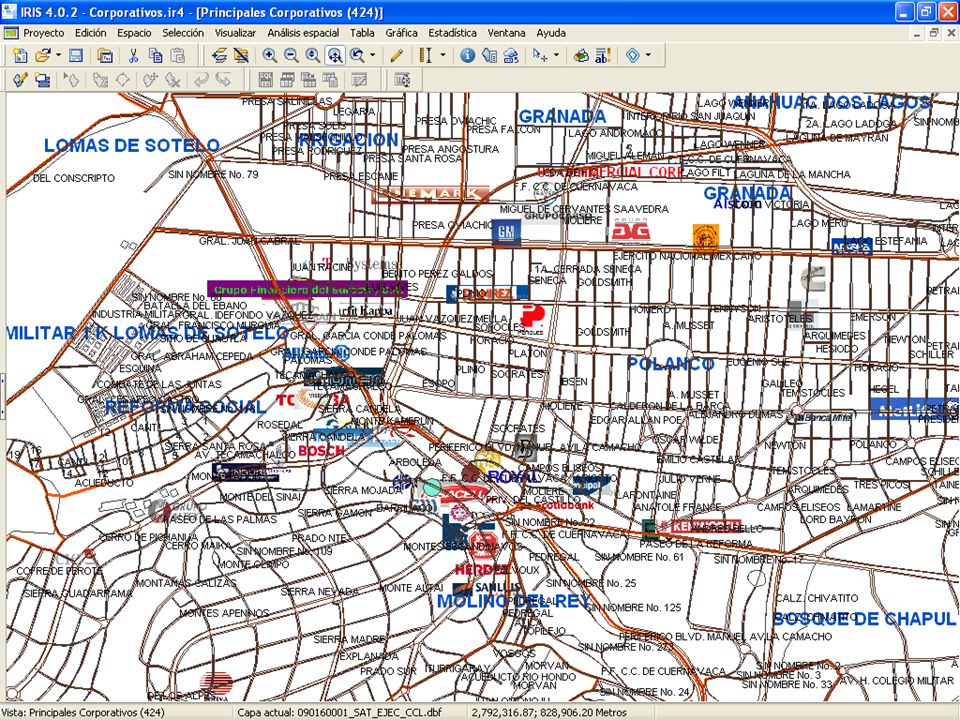The image size is (960, 720).
Task: Click the Paste clipboard icon
Action: 178,56
